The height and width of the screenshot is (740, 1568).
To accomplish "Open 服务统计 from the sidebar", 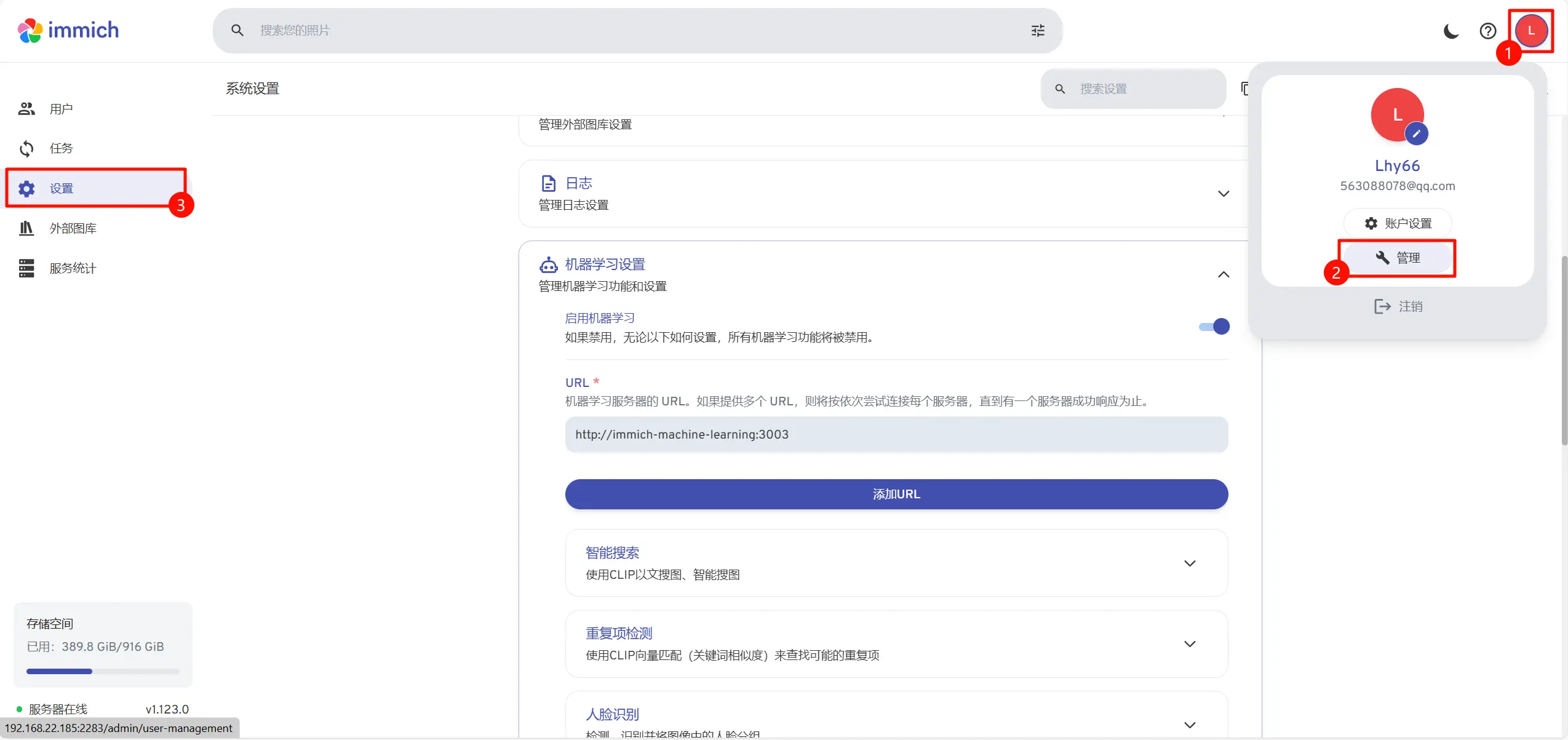I will pos(73,268).
